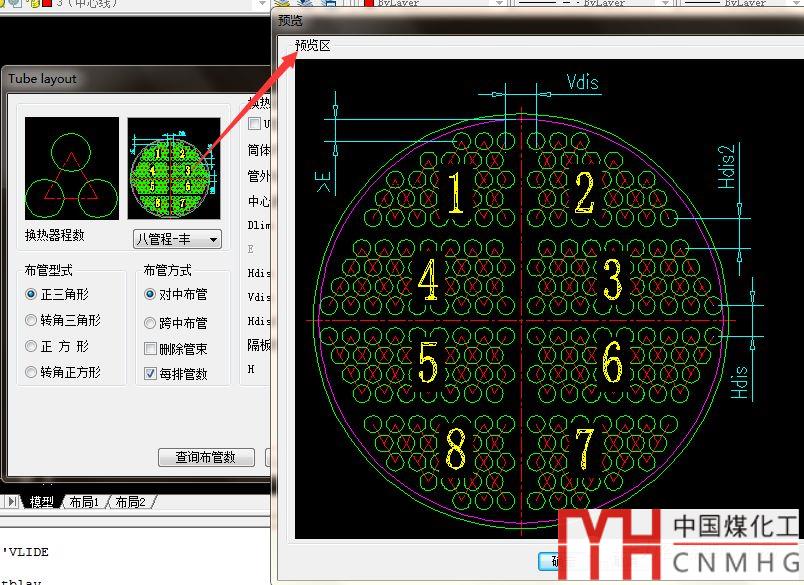
Task: Click the 换热器程数 label
Action: [x=55, y=235]
